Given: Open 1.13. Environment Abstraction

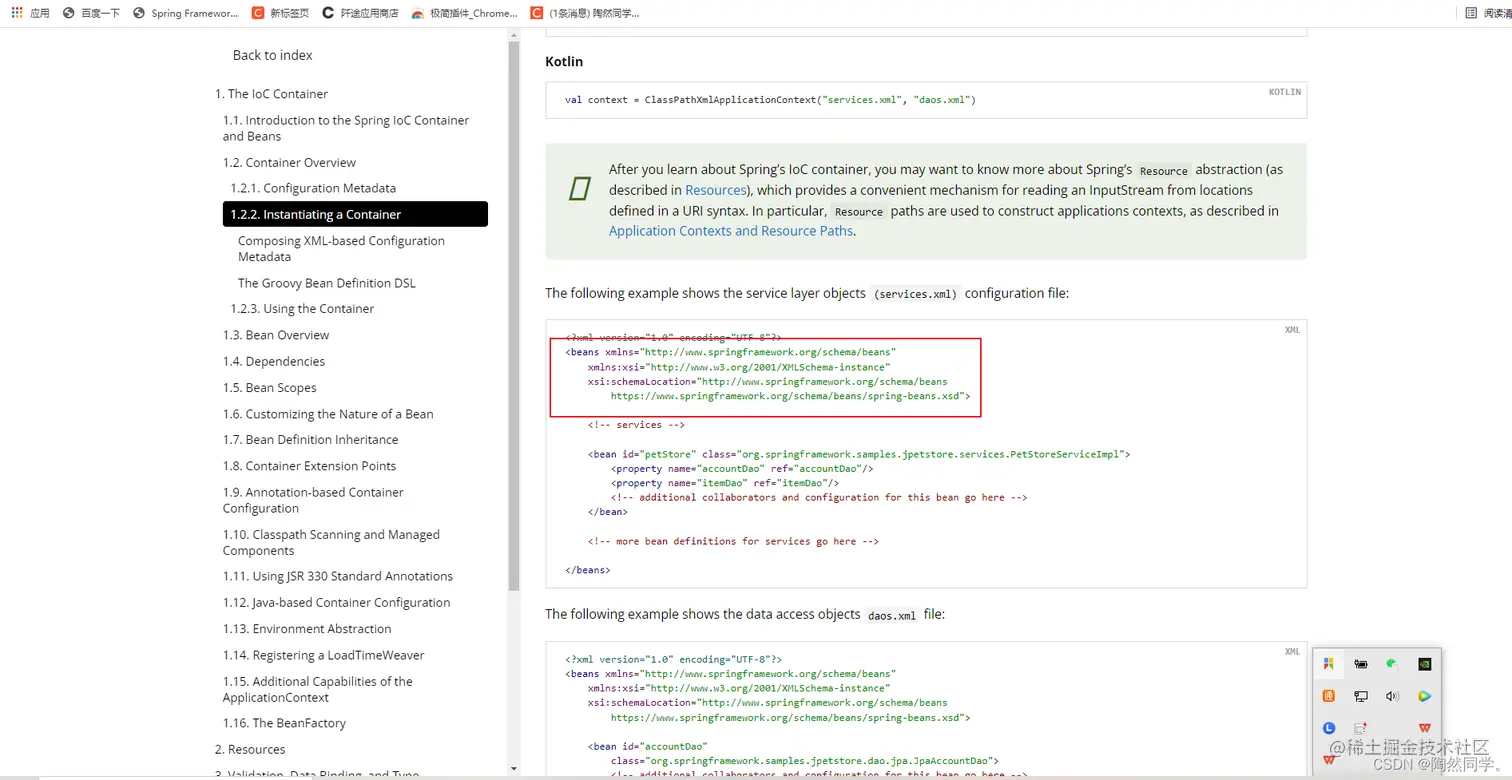Looking at the screenshot, I should tap(307, 629).
